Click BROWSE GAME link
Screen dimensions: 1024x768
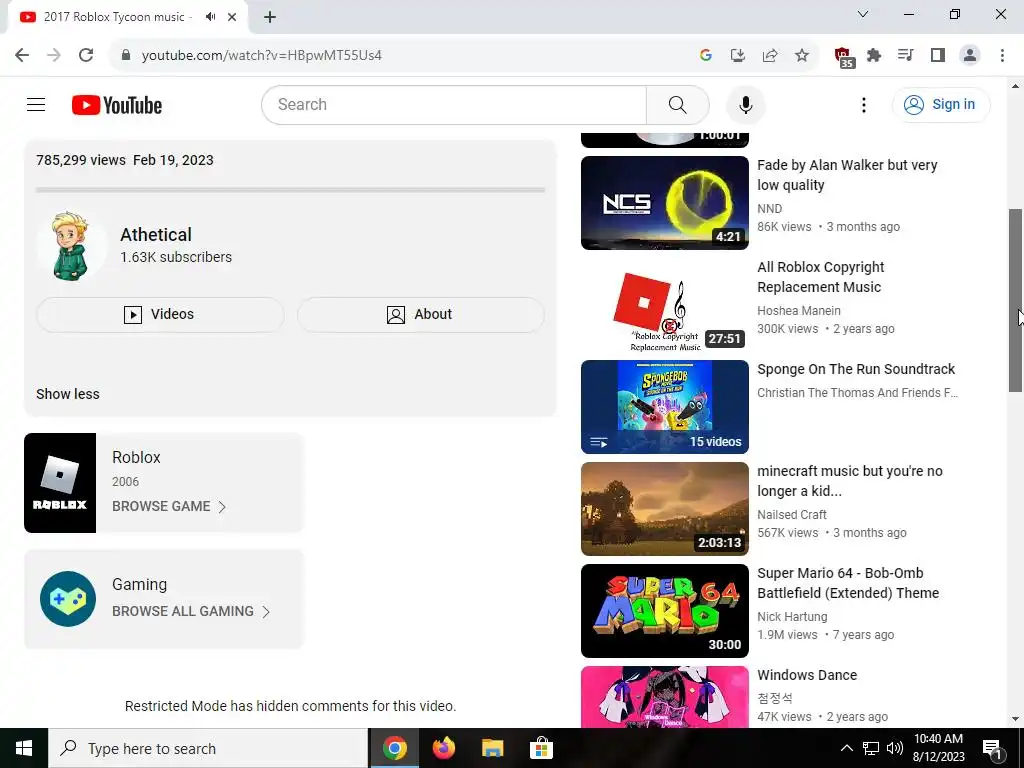pyautogui.click(x=168, y=506)
